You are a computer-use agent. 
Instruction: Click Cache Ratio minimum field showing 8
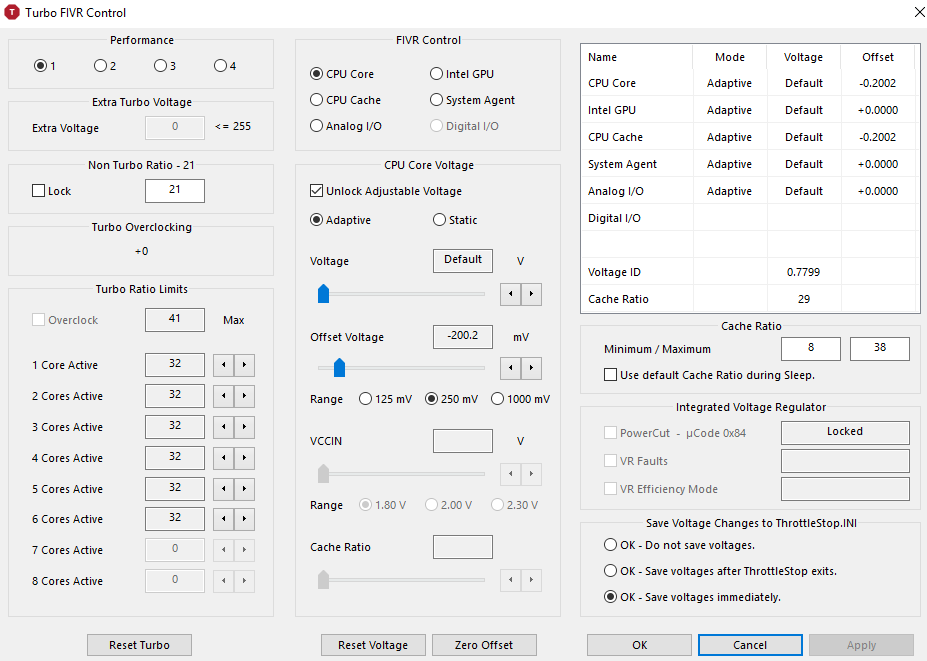coord(811,348)
